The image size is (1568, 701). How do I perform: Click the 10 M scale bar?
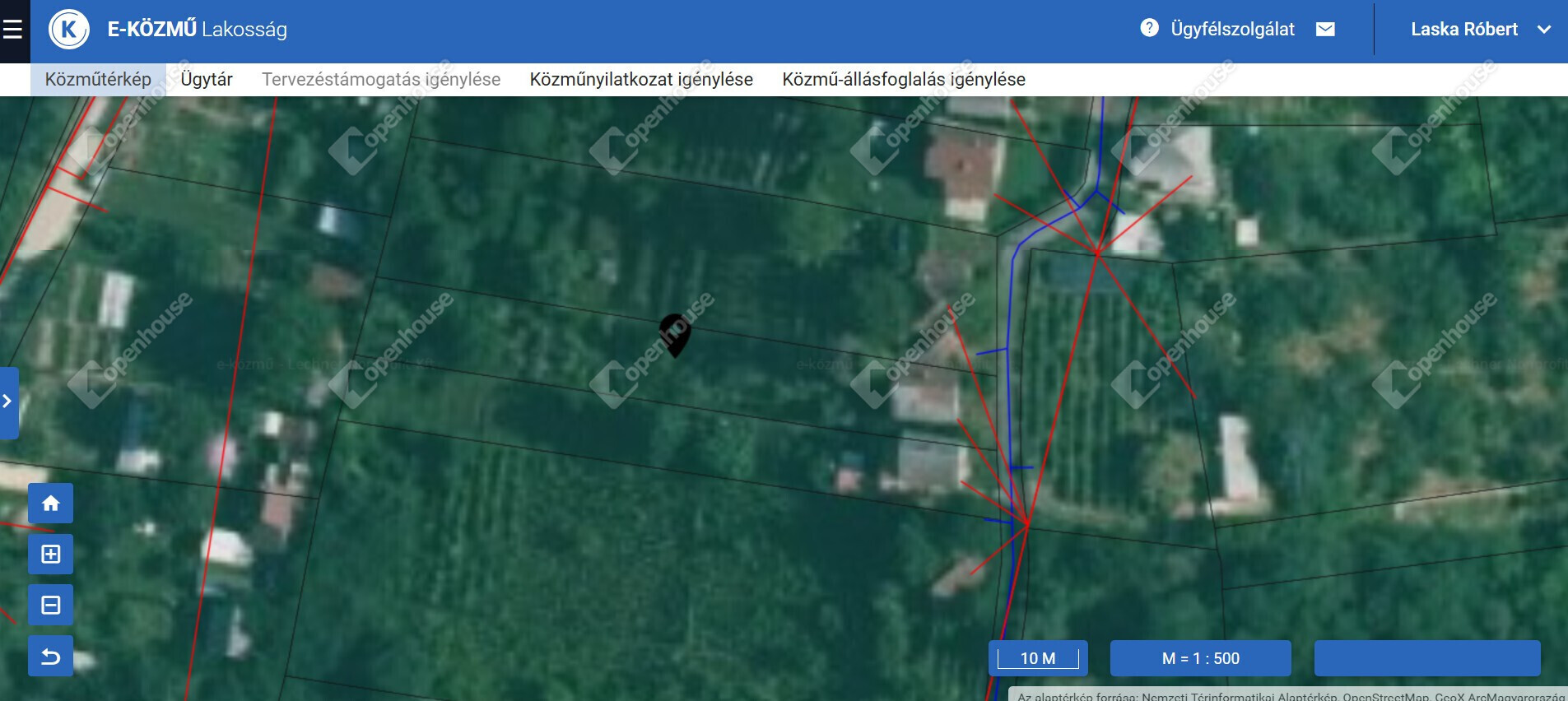click(1038, 658)
